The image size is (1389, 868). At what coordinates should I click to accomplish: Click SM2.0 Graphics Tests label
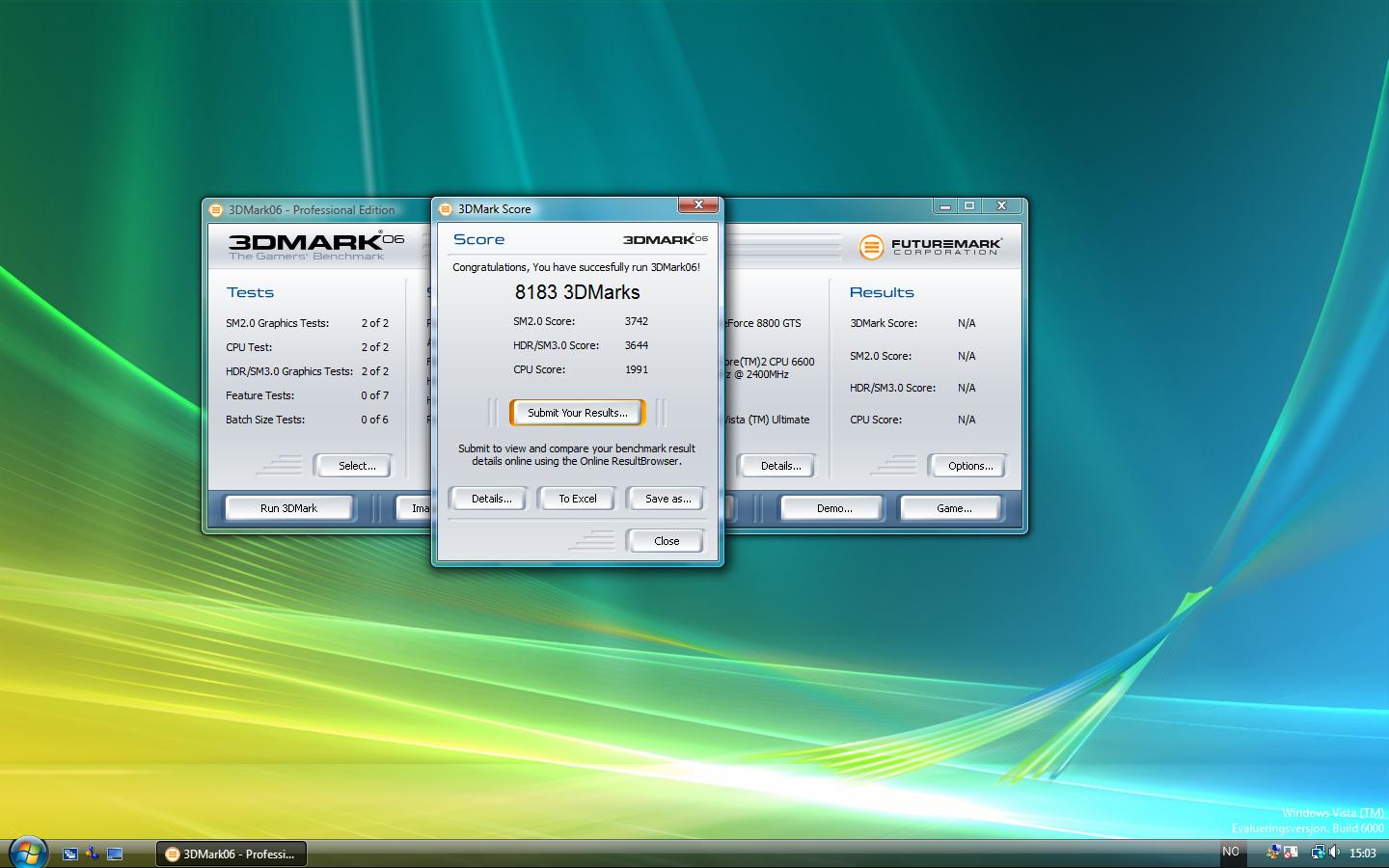278,323
